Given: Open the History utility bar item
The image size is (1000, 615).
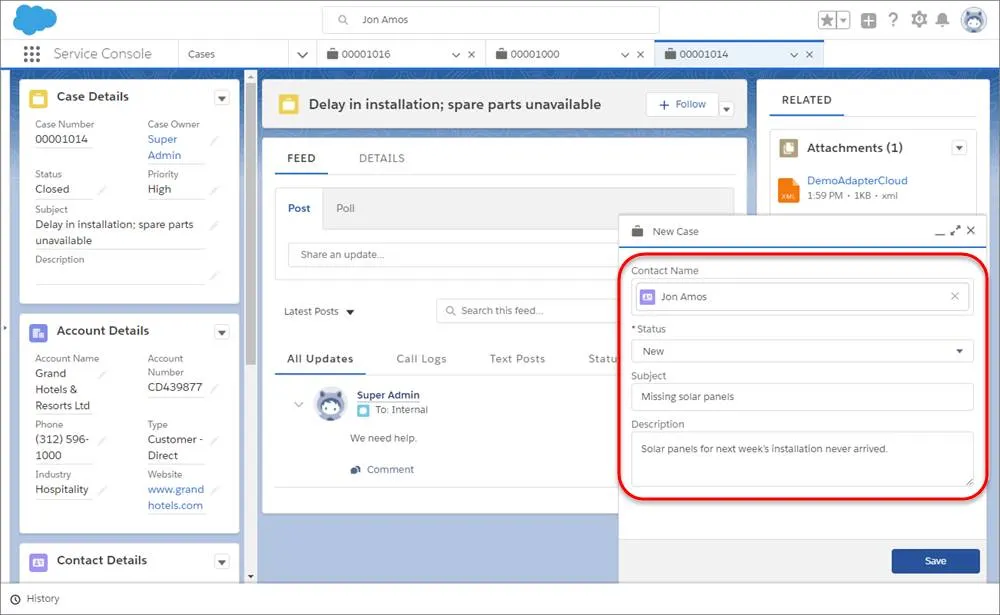Looking at the screenshot, I should click(x=35, y=599).
